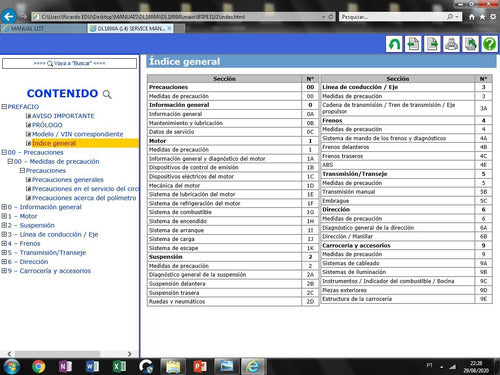
Task: Open Transmisión manual table row
Action: point(406,192)
